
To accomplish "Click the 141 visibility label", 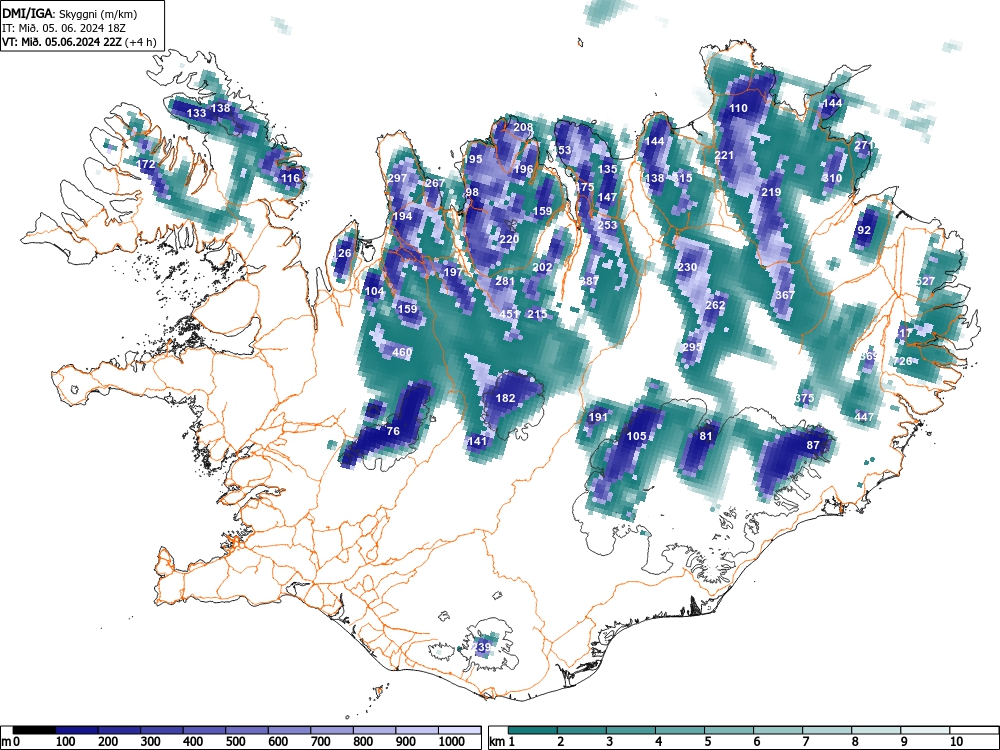I will 477,441.
